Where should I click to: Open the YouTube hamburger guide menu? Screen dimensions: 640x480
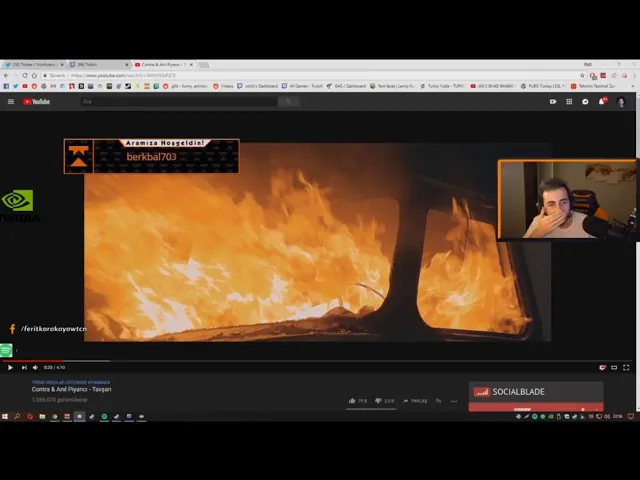tap(11, 102)
